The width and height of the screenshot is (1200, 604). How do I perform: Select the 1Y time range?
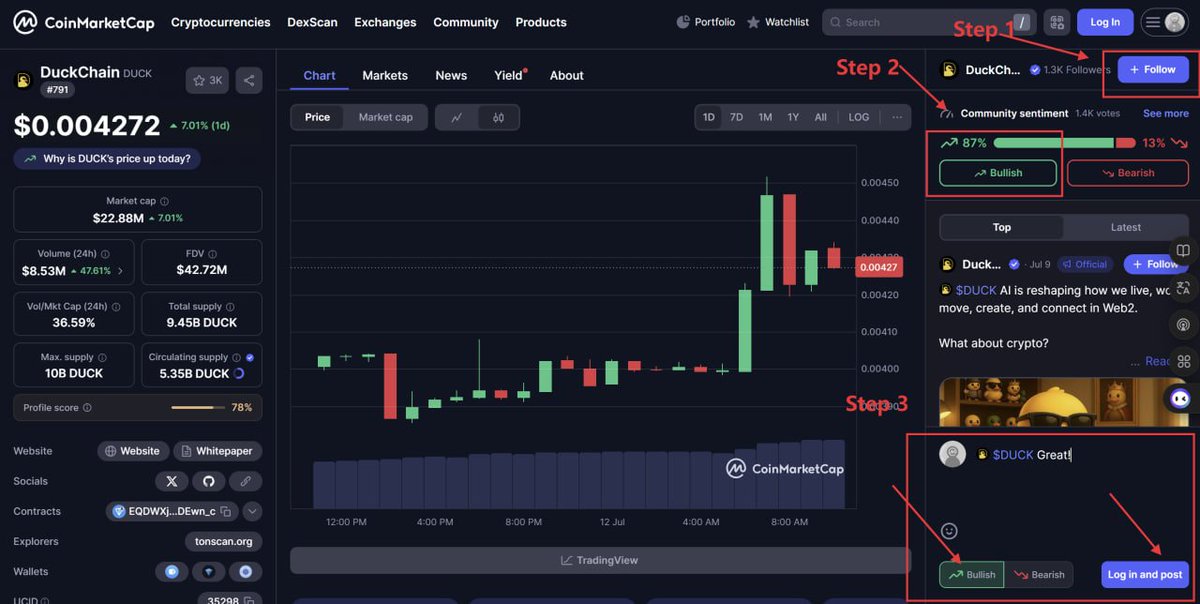793,117
